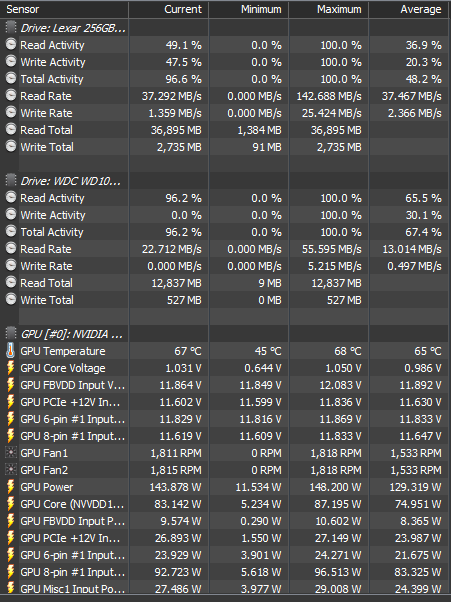The height and width of the screenshot is (602, 451).
Task: Click the GPU Power lightning bolt icon
Action: [x=11, y=487]
